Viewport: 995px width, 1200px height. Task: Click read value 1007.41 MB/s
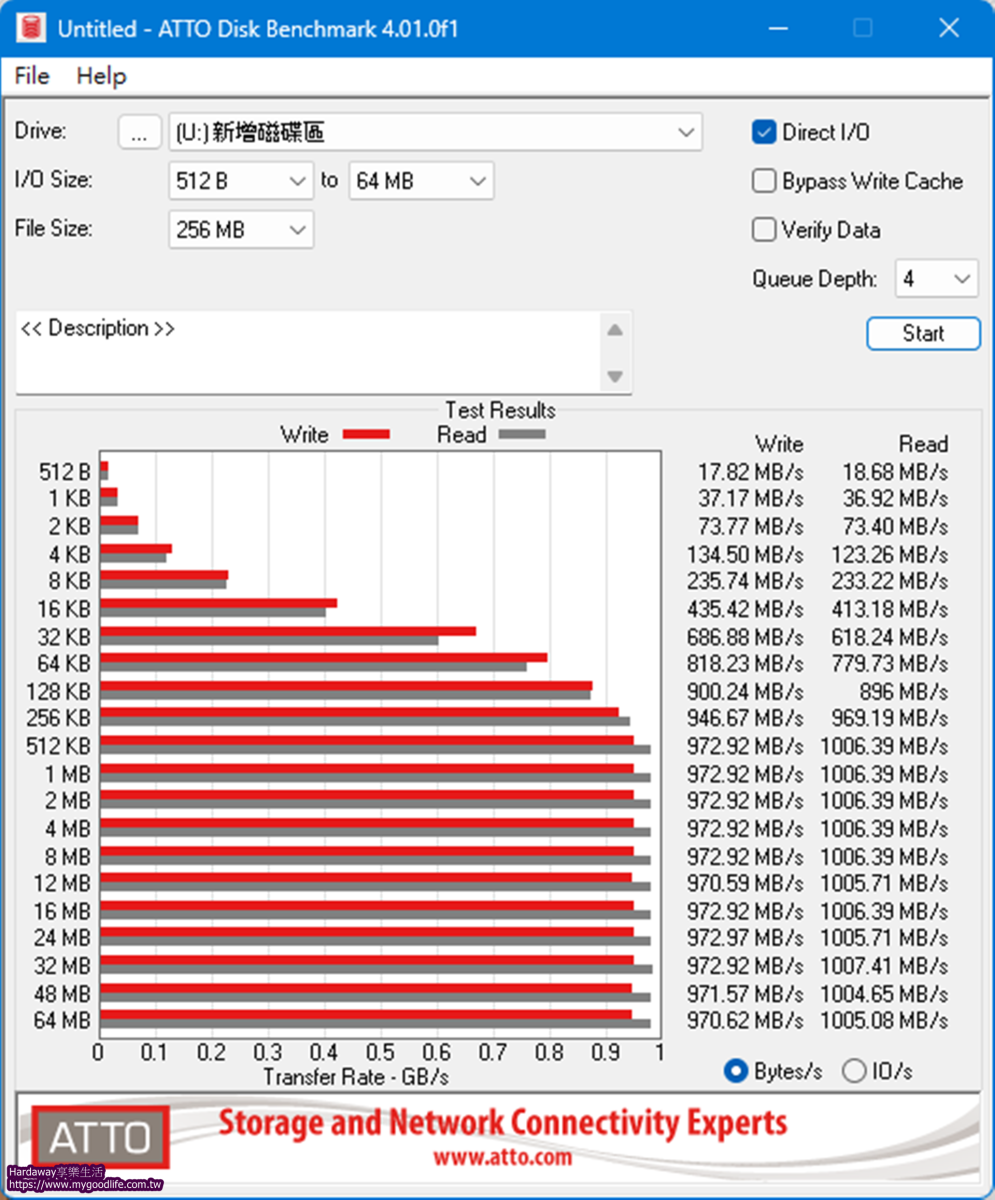click(884, 966)
